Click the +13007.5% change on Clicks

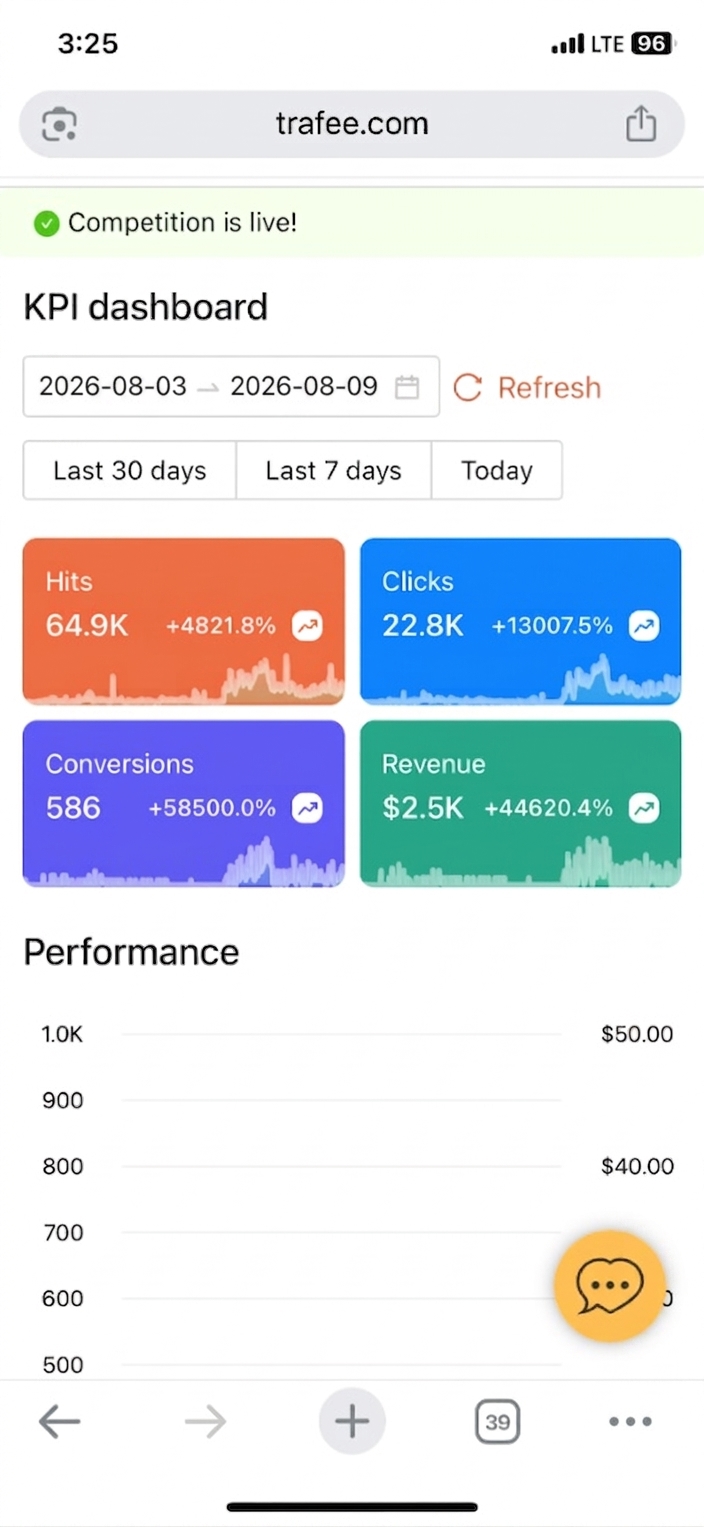(x=551, y=627)
